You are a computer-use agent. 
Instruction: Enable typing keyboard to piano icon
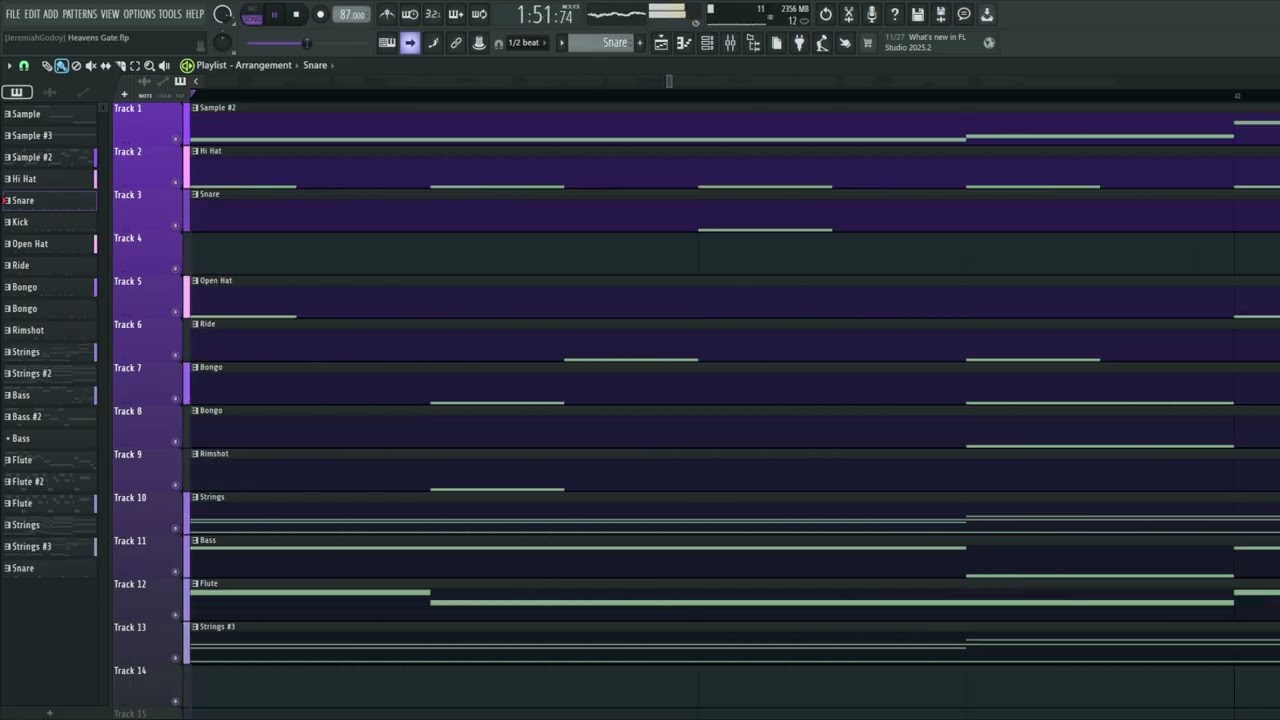coord(387,43)
